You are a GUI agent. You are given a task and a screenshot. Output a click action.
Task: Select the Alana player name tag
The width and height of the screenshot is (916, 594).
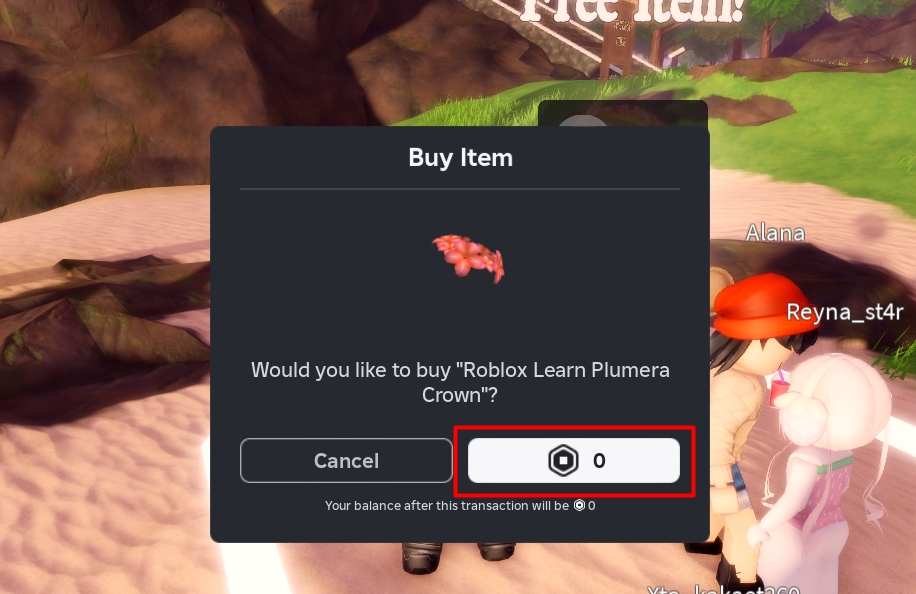pos(775,233)
